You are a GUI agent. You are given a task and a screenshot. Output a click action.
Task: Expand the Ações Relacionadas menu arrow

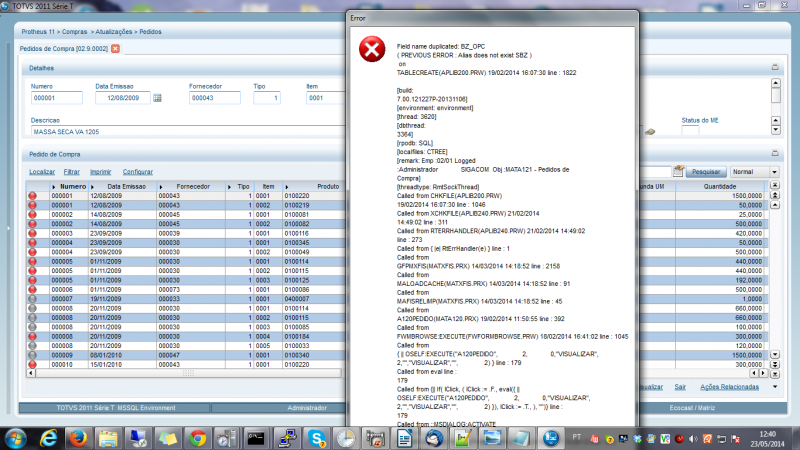(775, 387)
